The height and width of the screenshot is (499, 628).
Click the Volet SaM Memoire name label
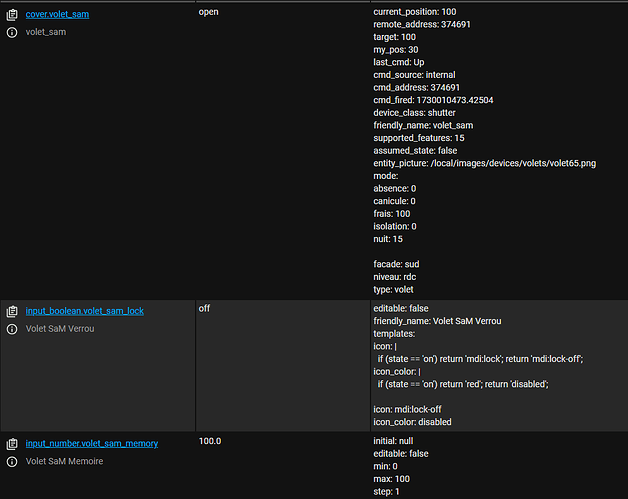tap(64, 461)
